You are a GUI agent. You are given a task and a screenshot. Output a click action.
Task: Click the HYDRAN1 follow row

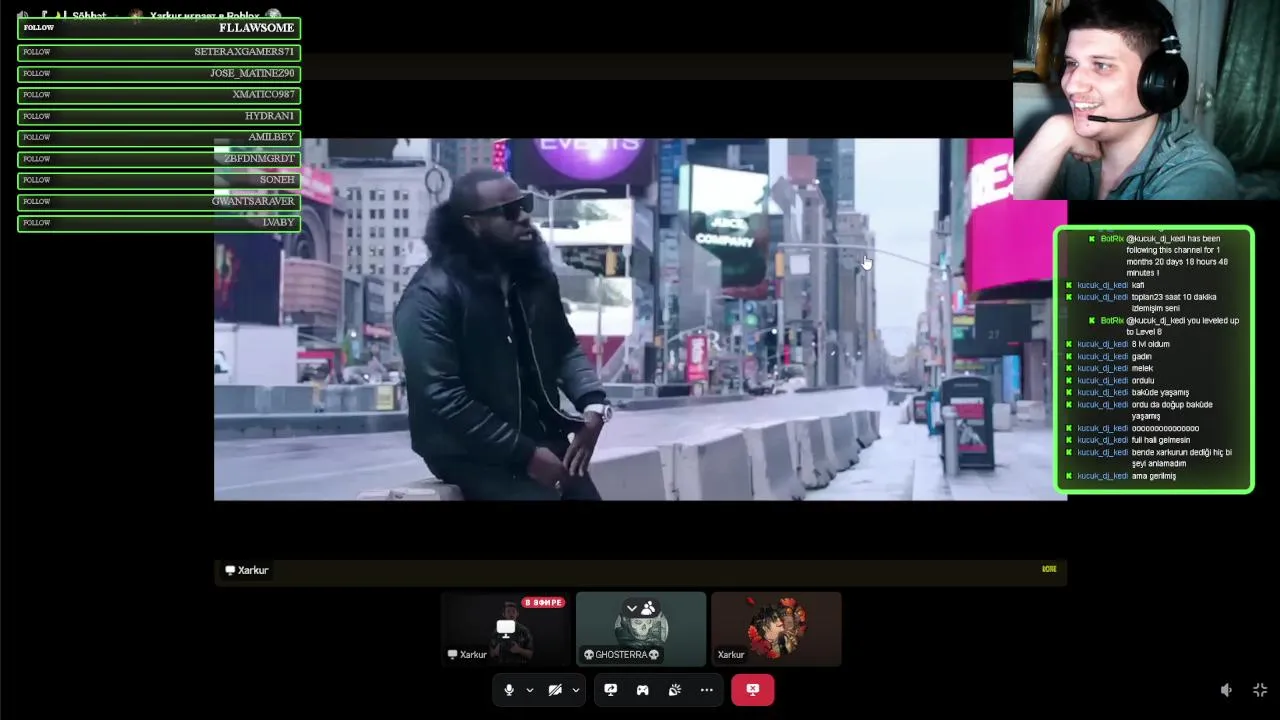159,116
